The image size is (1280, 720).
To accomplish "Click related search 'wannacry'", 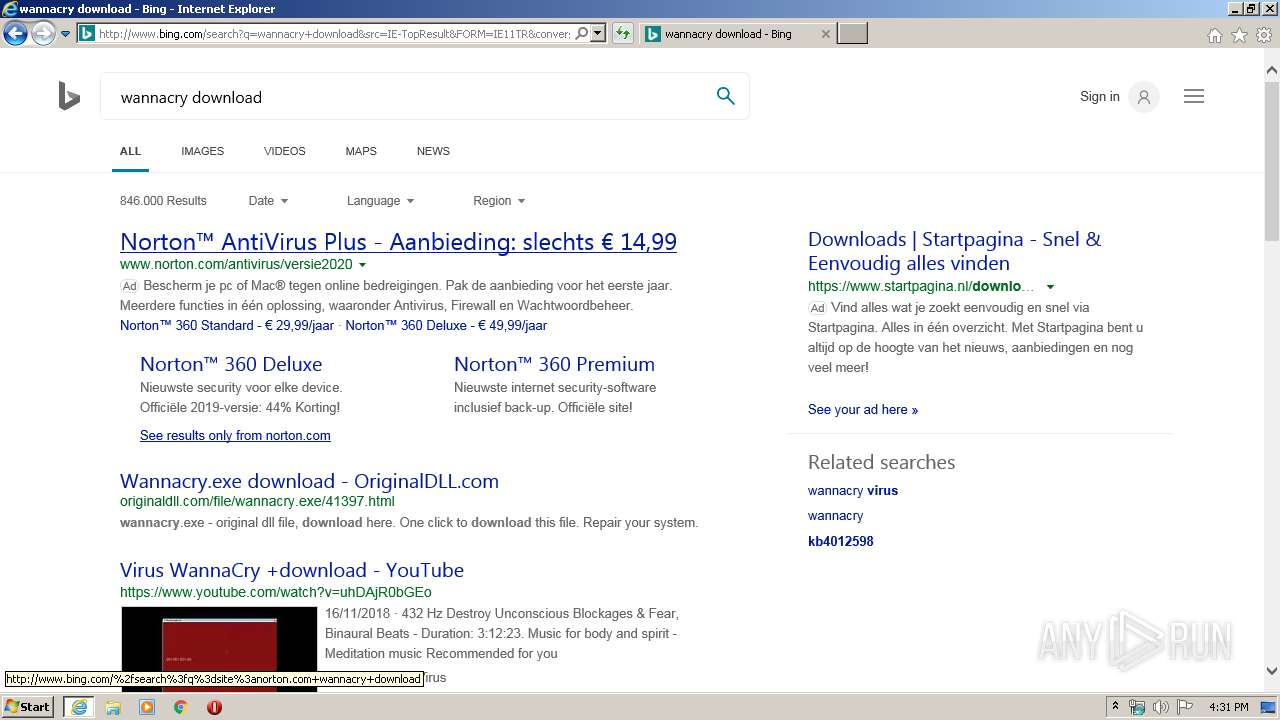I will coord(835,516).
